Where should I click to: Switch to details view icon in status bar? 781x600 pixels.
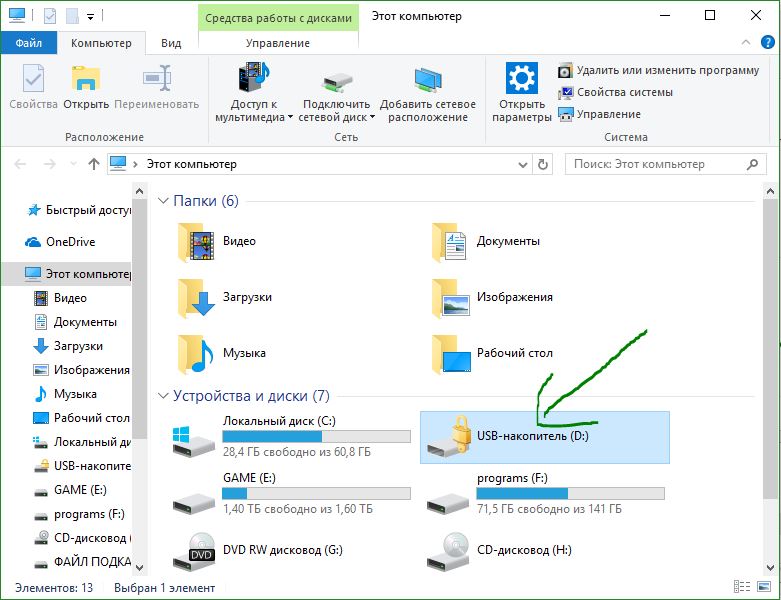[x=742, y=587]
